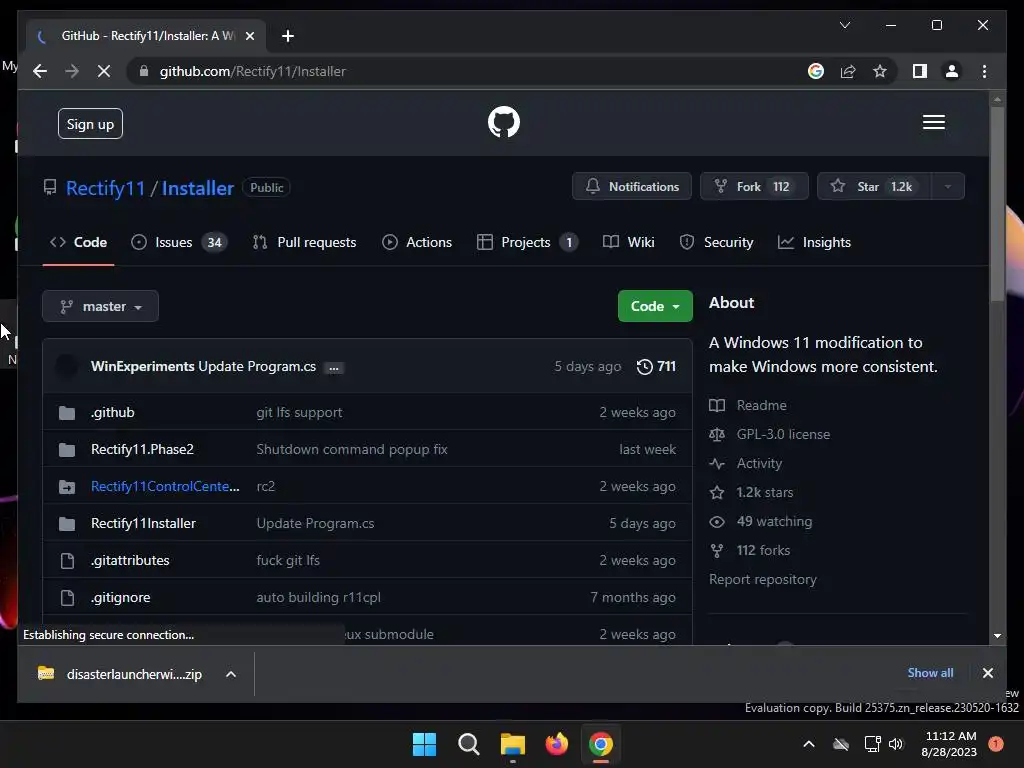
Task: Go to the Actions tab
Action: click(417, 242)
